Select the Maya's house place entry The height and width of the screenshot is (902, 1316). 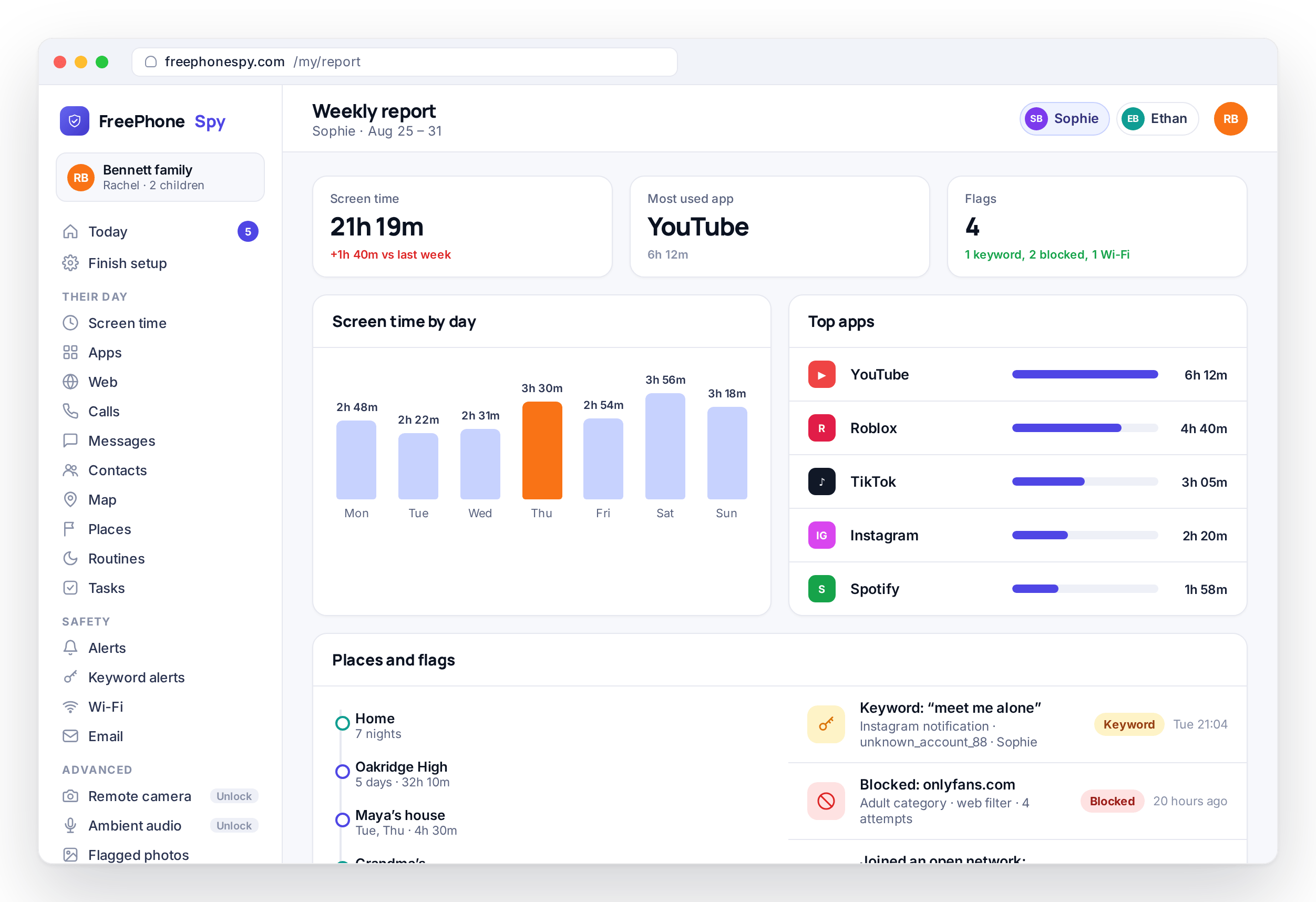[396, 823]
